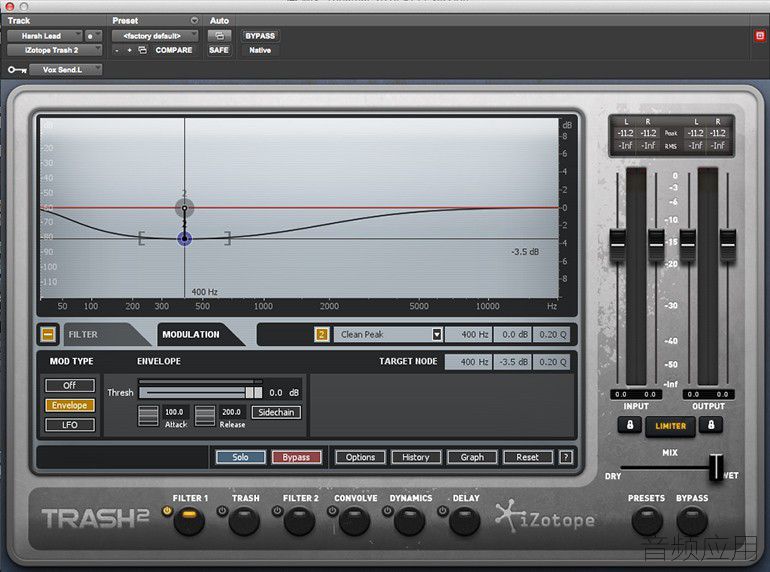
Task: Open the History window
Action: click(416, 457)
